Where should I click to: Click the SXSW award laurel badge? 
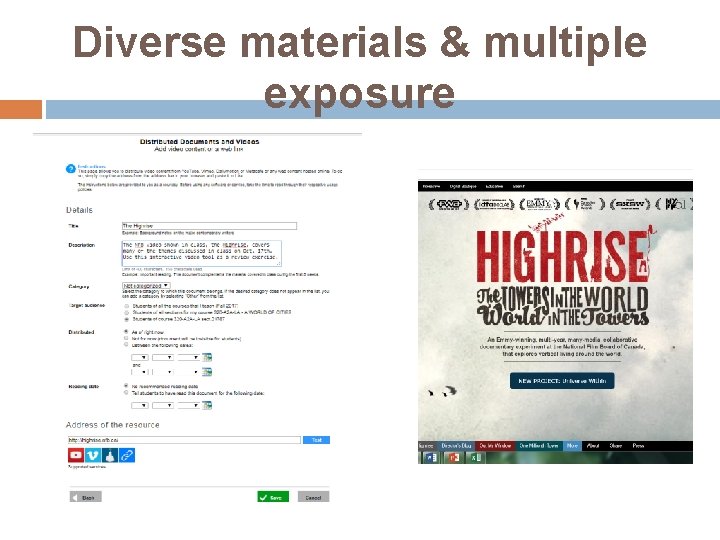tap(630, 204)
